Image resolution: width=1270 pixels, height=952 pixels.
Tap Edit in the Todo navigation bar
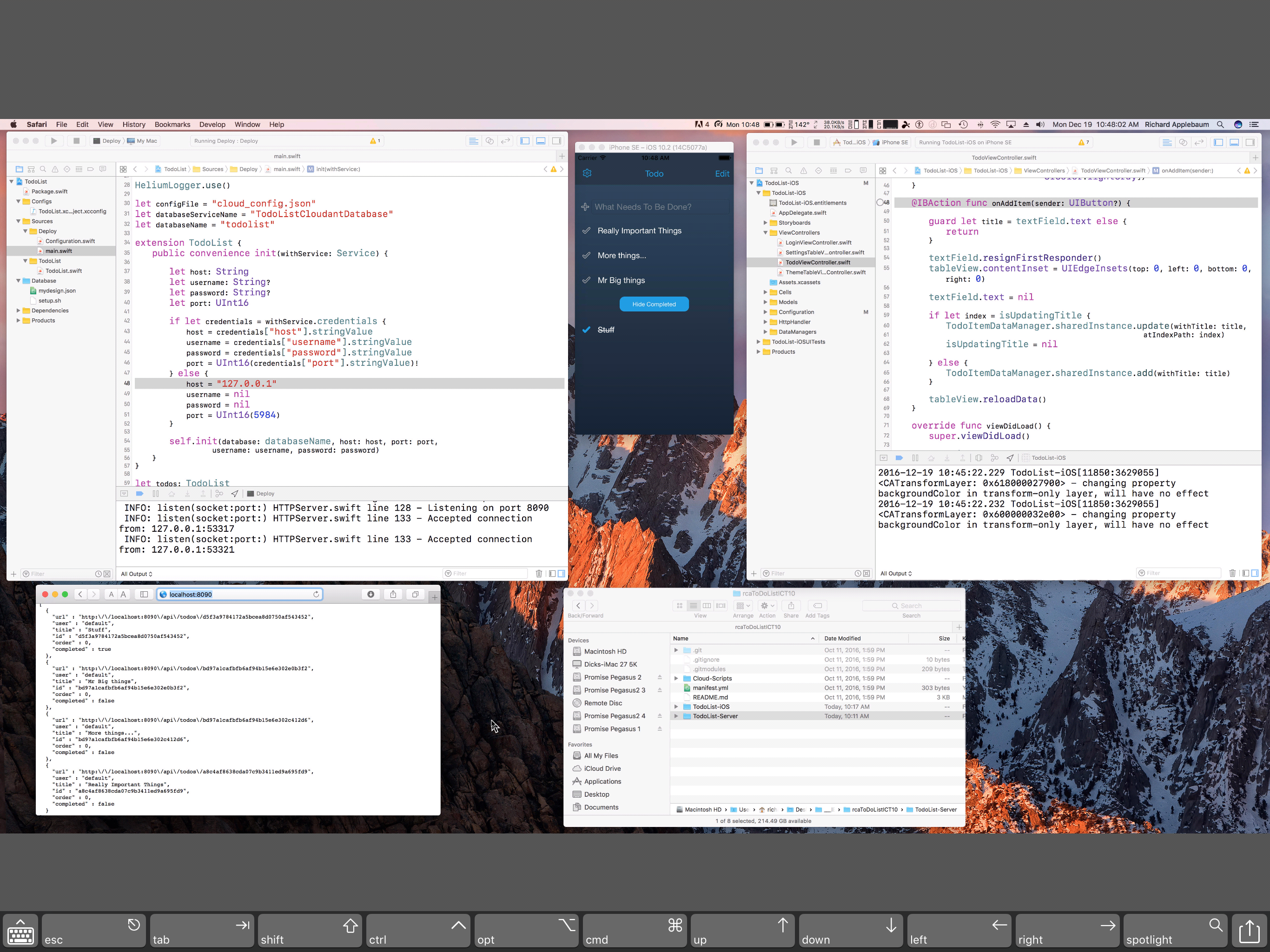[x=721, y=174]
